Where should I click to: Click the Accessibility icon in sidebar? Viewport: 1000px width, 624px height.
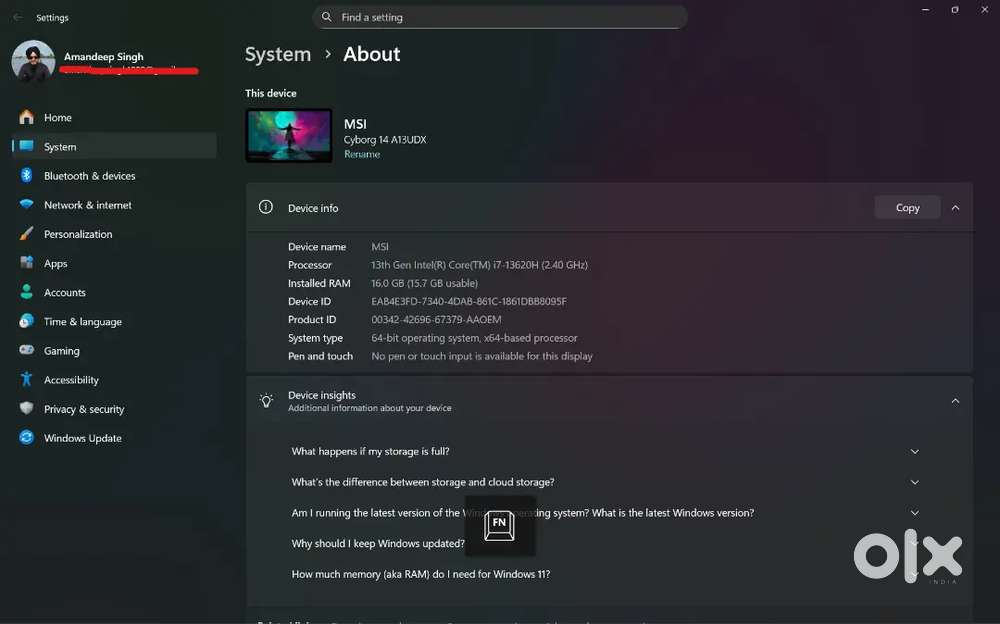[26, 380]
